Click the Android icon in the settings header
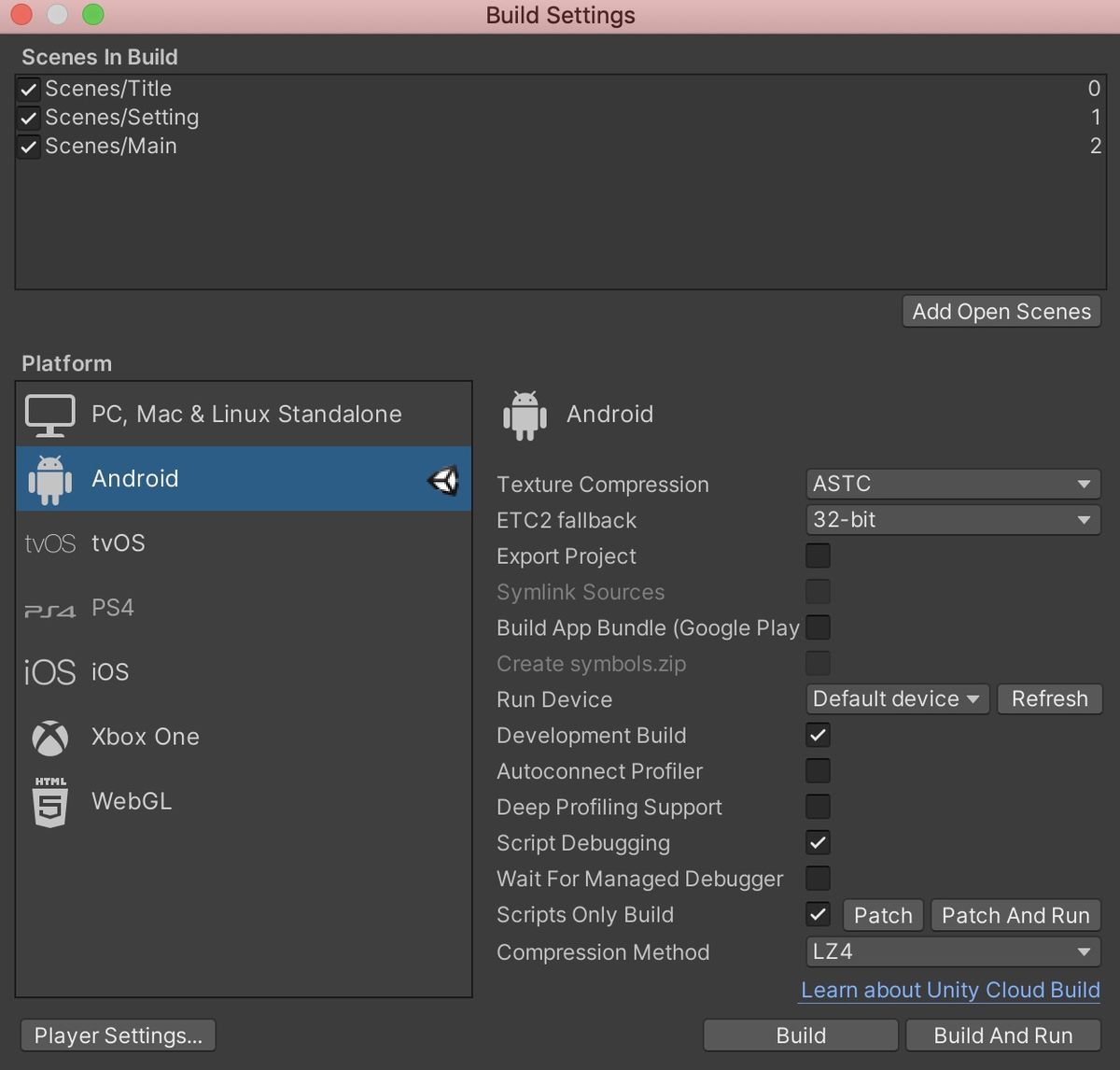The image size is (1120, 1070). pos(525,415)
